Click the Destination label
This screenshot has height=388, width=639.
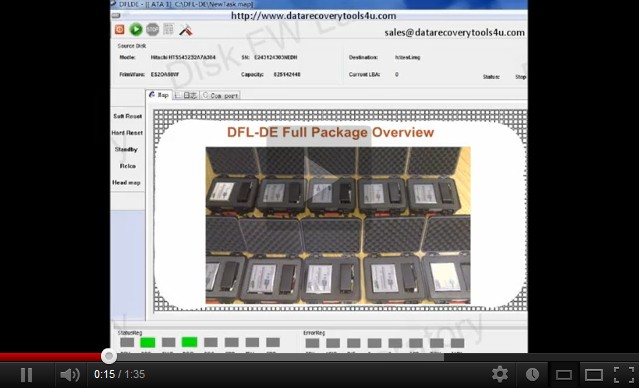click(x=363, y=57)
